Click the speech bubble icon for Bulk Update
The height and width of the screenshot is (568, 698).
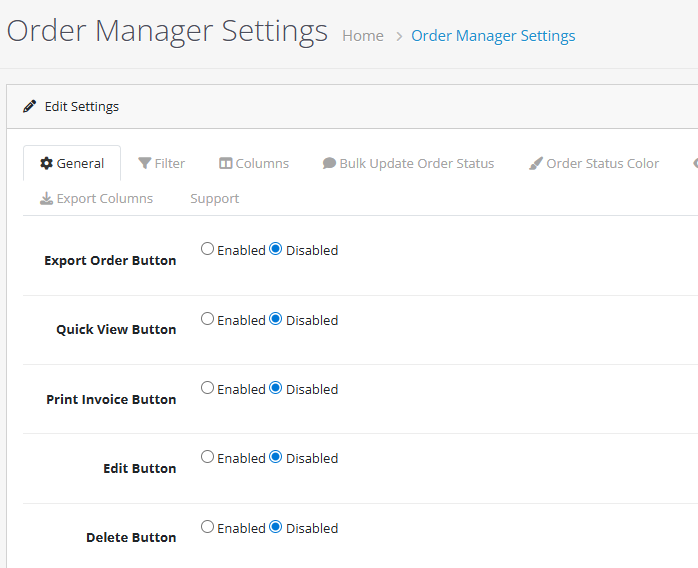329,163
